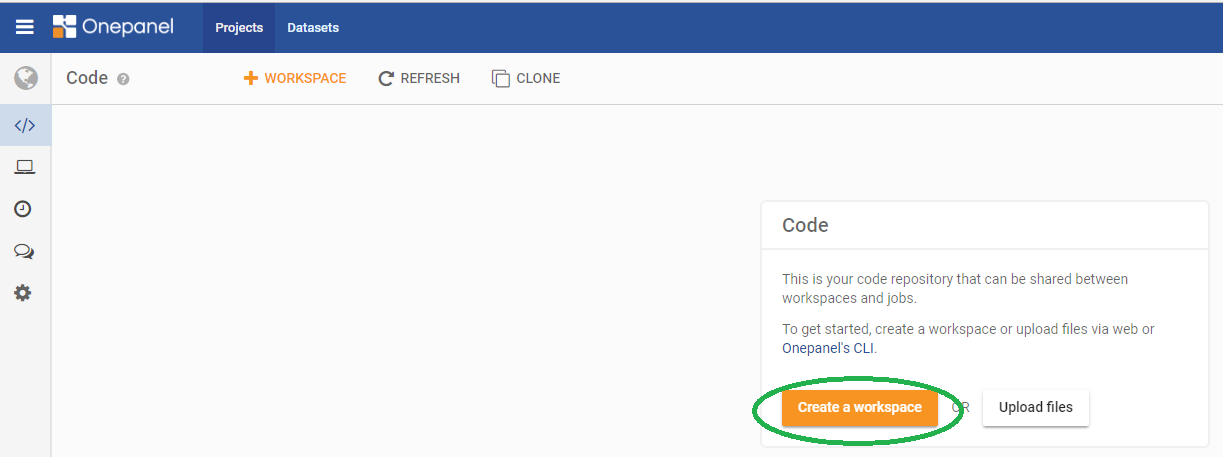Viewport: 1223px width, 457px height.
Task: Click the Onepanel logo
Action: pos(113,27)
